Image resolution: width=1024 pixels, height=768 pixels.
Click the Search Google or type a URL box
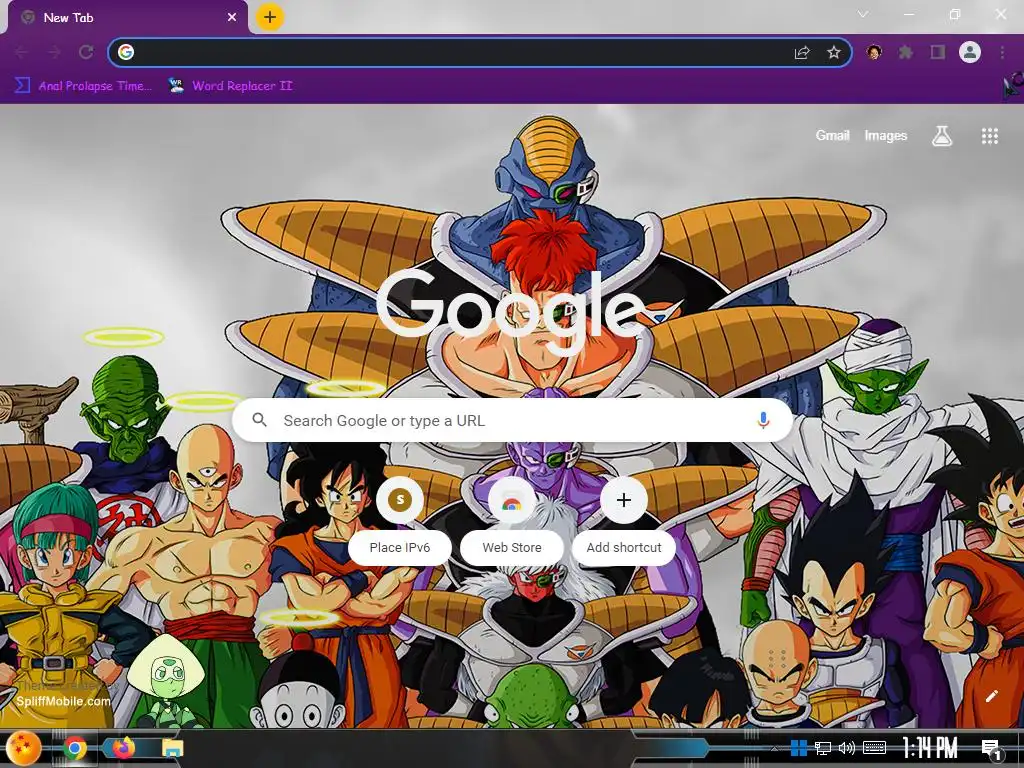click(x=513, y=421)
